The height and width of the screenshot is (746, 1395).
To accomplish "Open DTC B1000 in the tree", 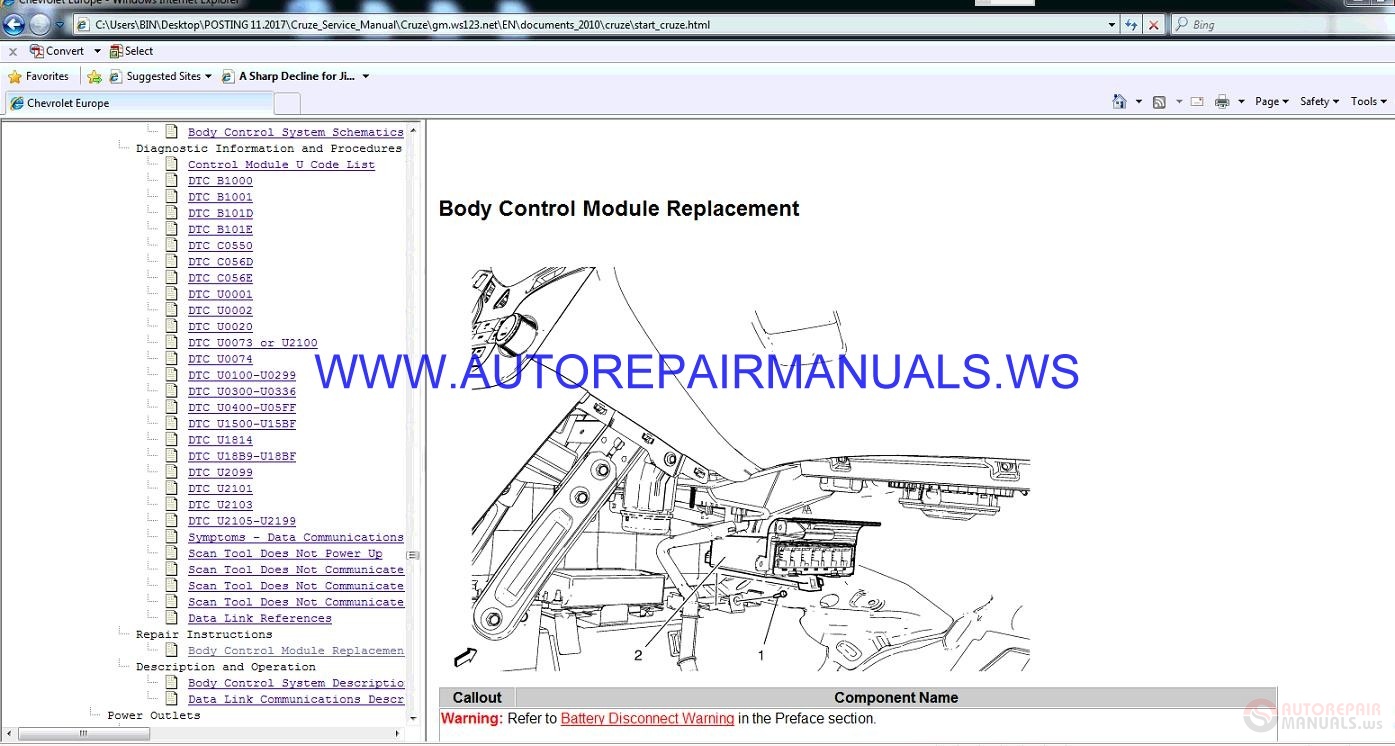I will 220,181.
